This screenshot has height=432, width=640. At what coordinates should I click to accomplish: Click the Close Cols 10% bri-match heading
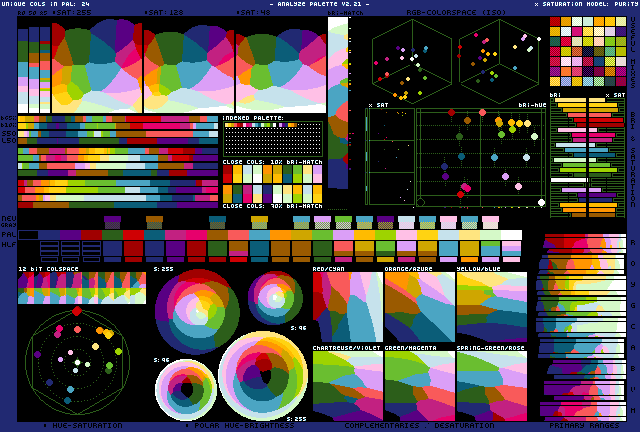(x=272, y=160)
